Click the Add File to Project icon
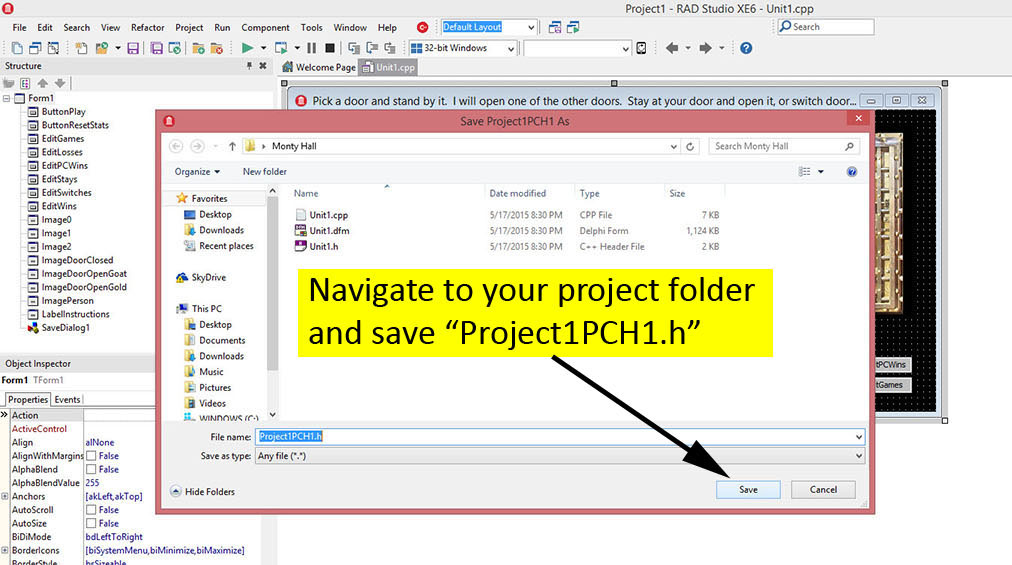The height and width of the screenshot is (565, 1012). [198, 48]
